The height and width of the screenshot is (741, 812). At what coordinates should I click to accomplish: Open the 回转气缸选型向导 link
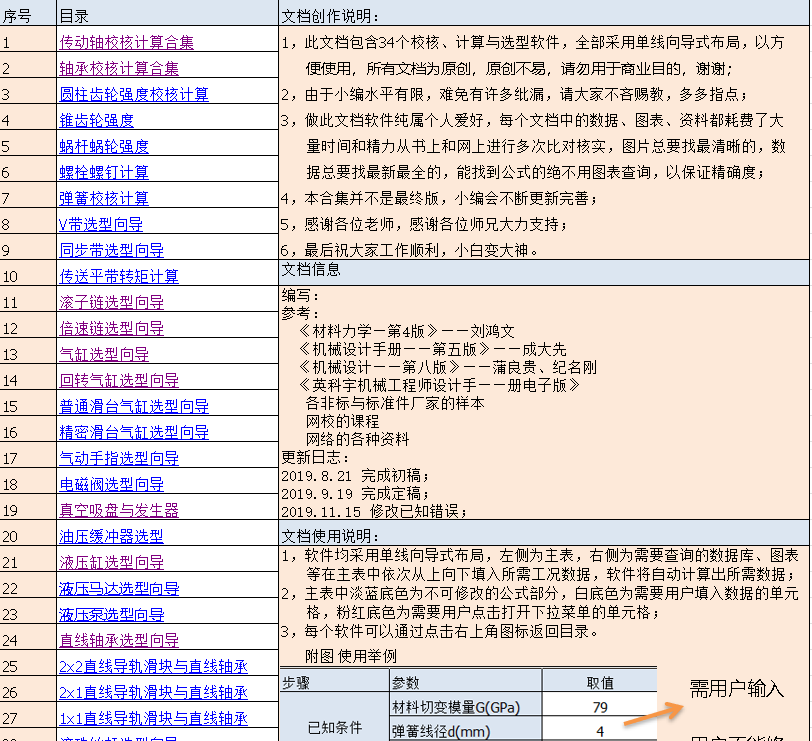[119, 380]
